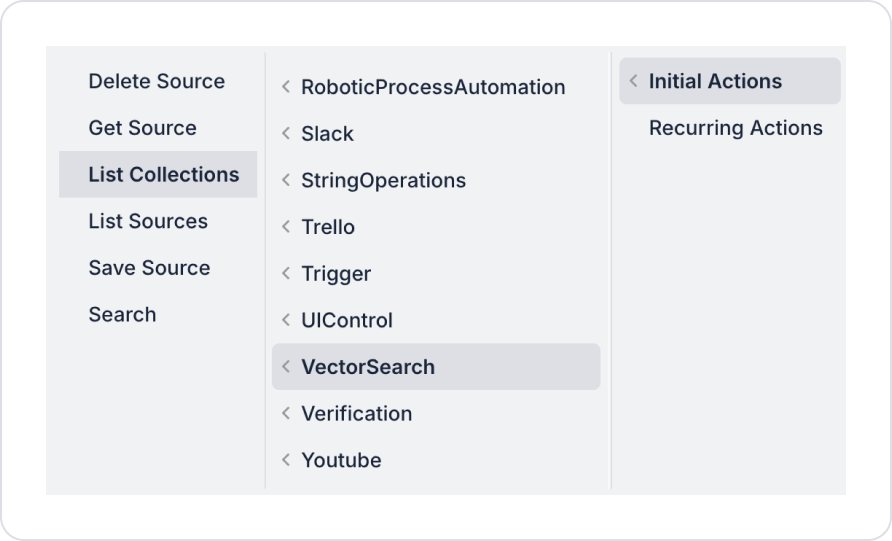Image resolution: width=892 pixels, height=541 pixels.
Task: Click the chevron beside RoboticProcessAutomation
Action: (x=286, y=88)
